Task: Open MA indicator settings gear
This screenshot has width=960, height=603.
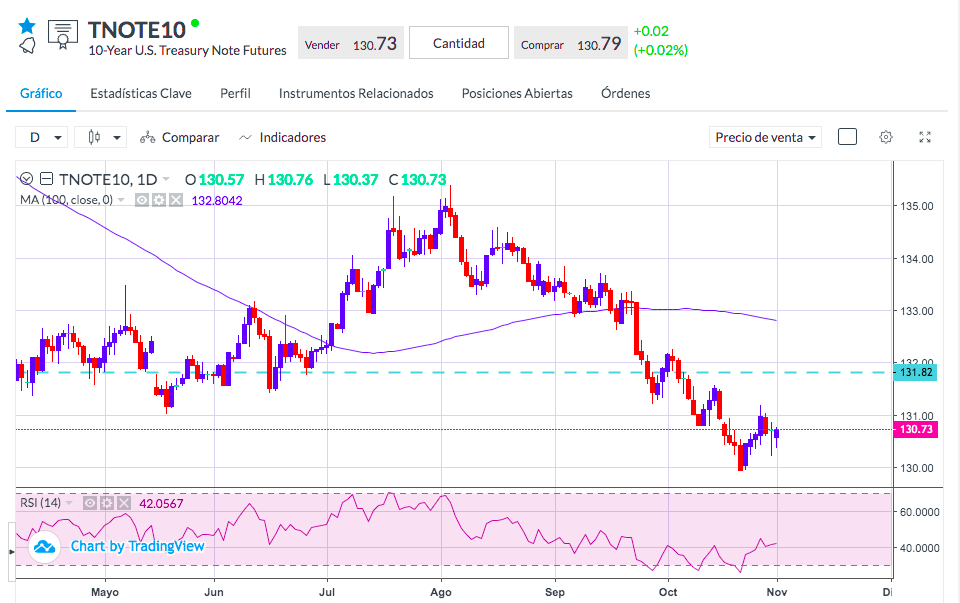Action: point(159,200)
